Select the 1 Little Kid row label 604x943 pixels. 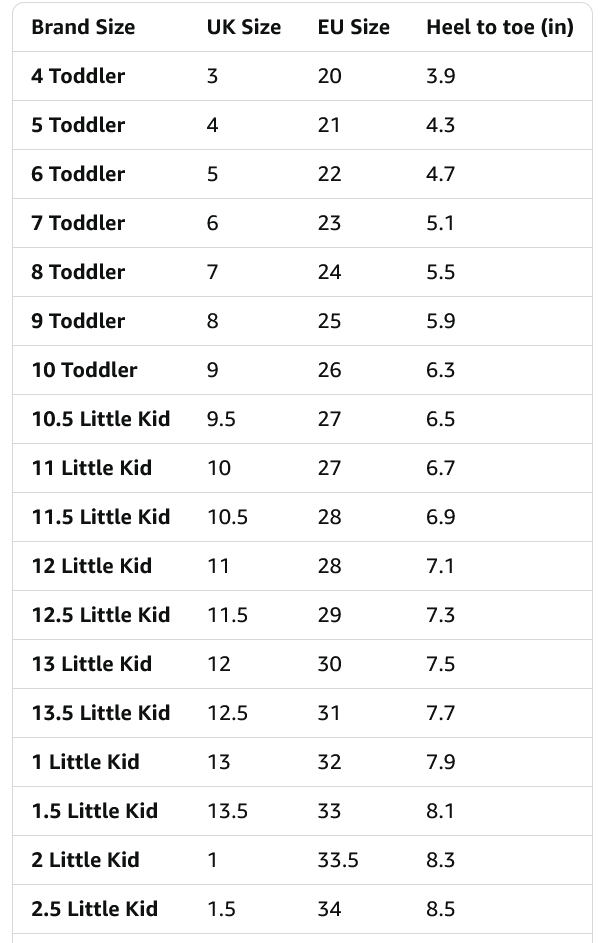[x=85, y=762]
